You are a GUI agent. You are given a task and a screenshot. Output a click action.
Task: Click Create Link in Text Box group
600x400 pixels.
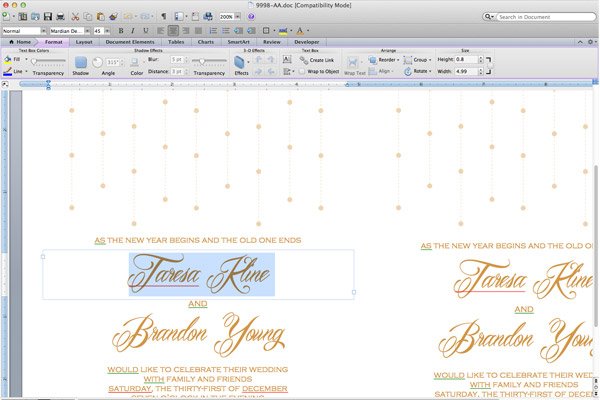coord(318,60)
